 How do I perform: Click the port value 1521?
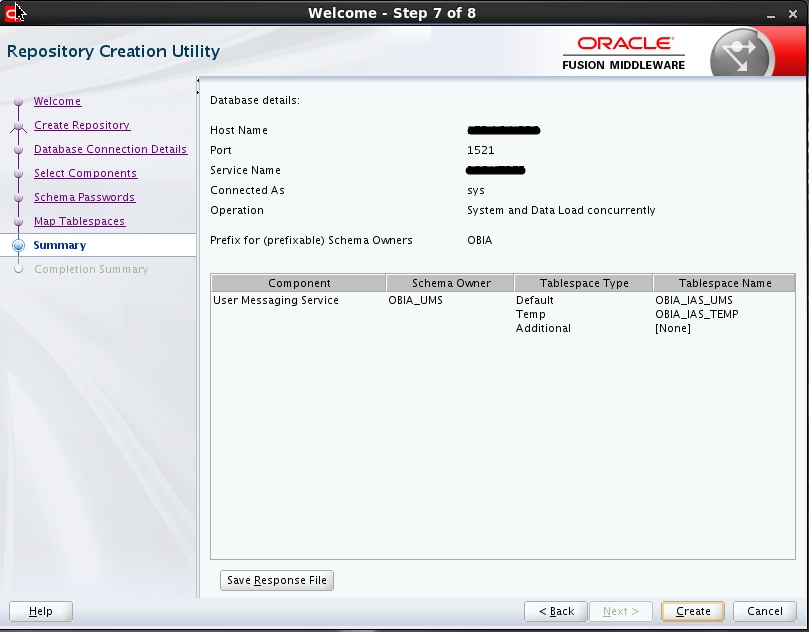[480, 150]
